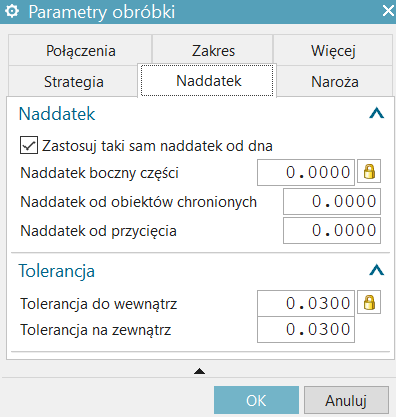Viewport: 396px width, 417px height.
Task: Click the Naddatek od obiektów chronionych field
Action: pos(332,201)
